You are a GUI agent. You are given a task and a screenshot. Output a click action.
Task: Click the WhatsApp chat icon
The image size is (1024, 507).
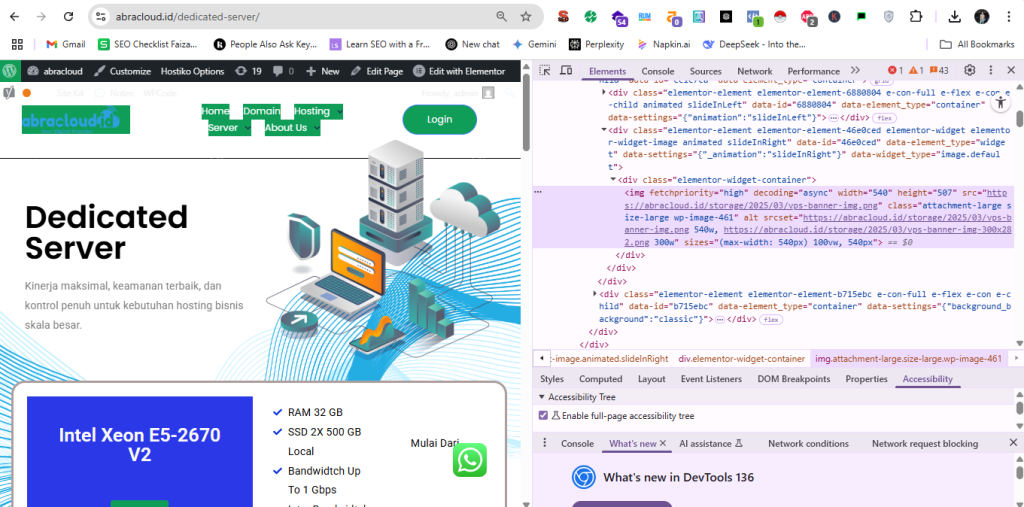tap(470, 460)
